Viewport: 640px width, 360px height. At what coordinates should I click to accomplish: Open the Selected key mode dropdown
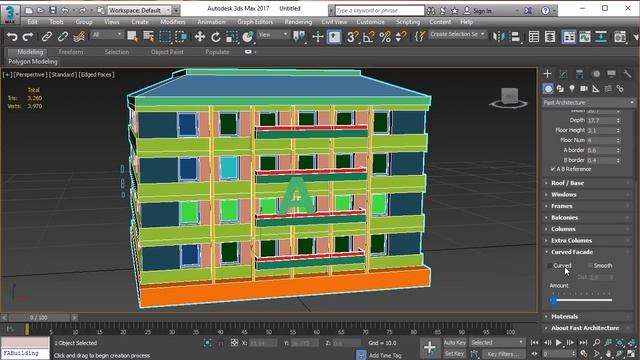pos(497,342)
